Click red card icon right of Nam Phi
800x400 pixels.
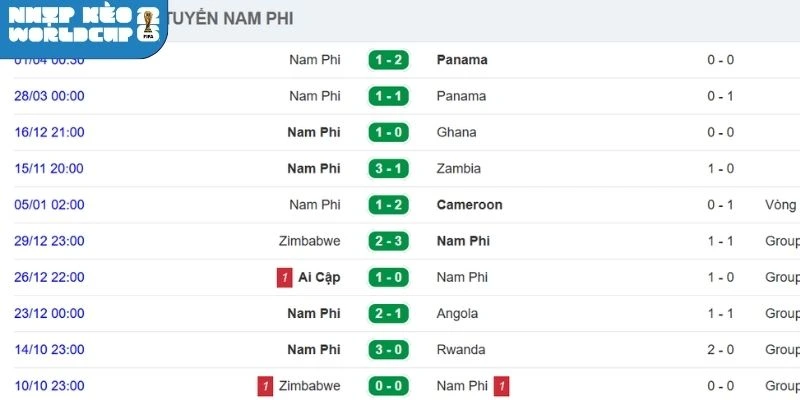coord(501,386)
